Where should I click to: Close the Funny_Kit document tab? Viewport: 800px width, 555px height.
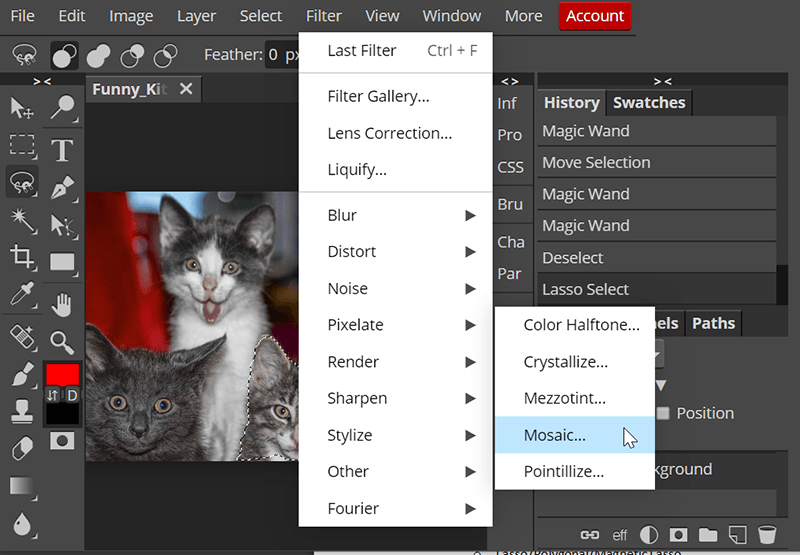coord(185,89)
